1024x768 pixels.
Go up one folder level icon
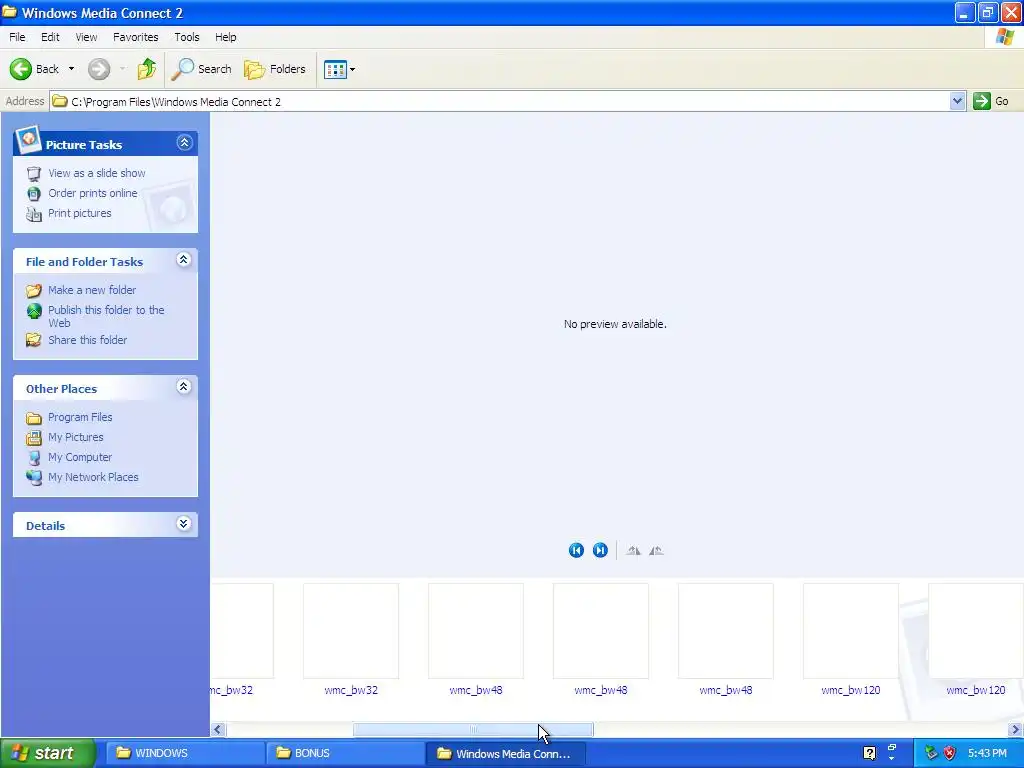click(x=147, y=69)
